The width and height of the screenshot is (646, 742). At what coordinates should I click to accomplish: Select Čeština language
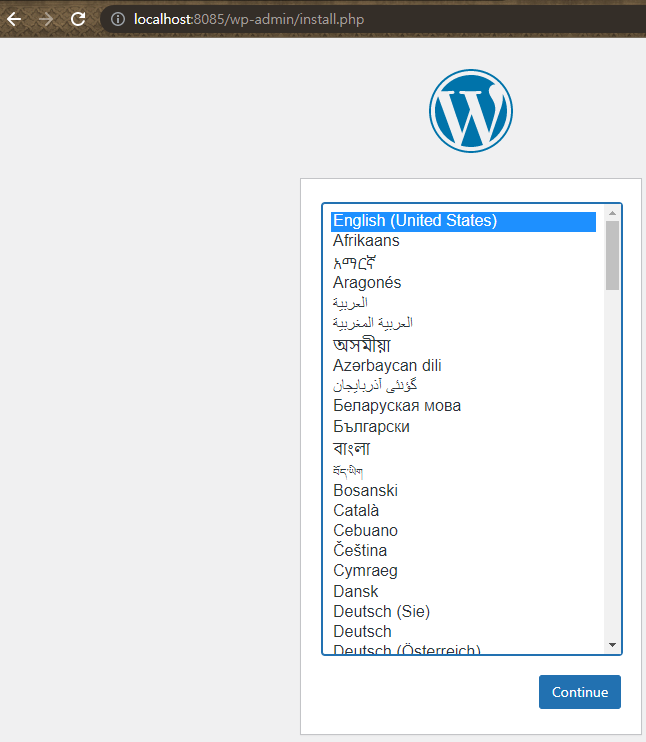463,550
